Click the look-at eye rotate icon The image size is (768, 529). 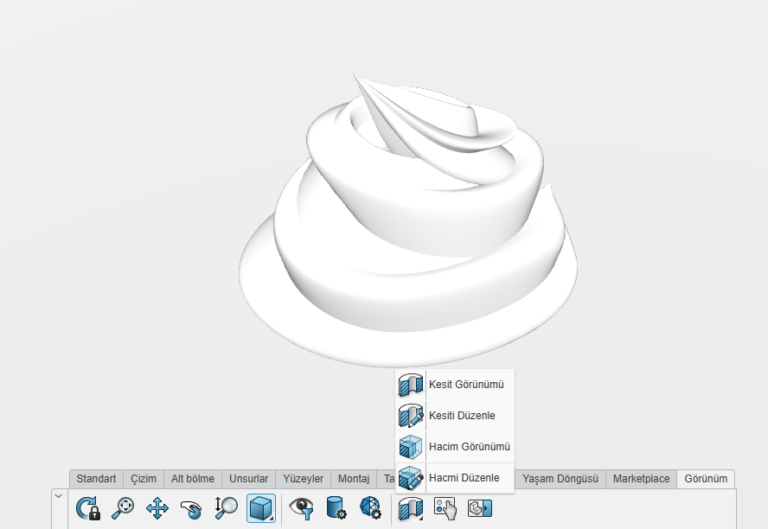[x=191, y=508]
